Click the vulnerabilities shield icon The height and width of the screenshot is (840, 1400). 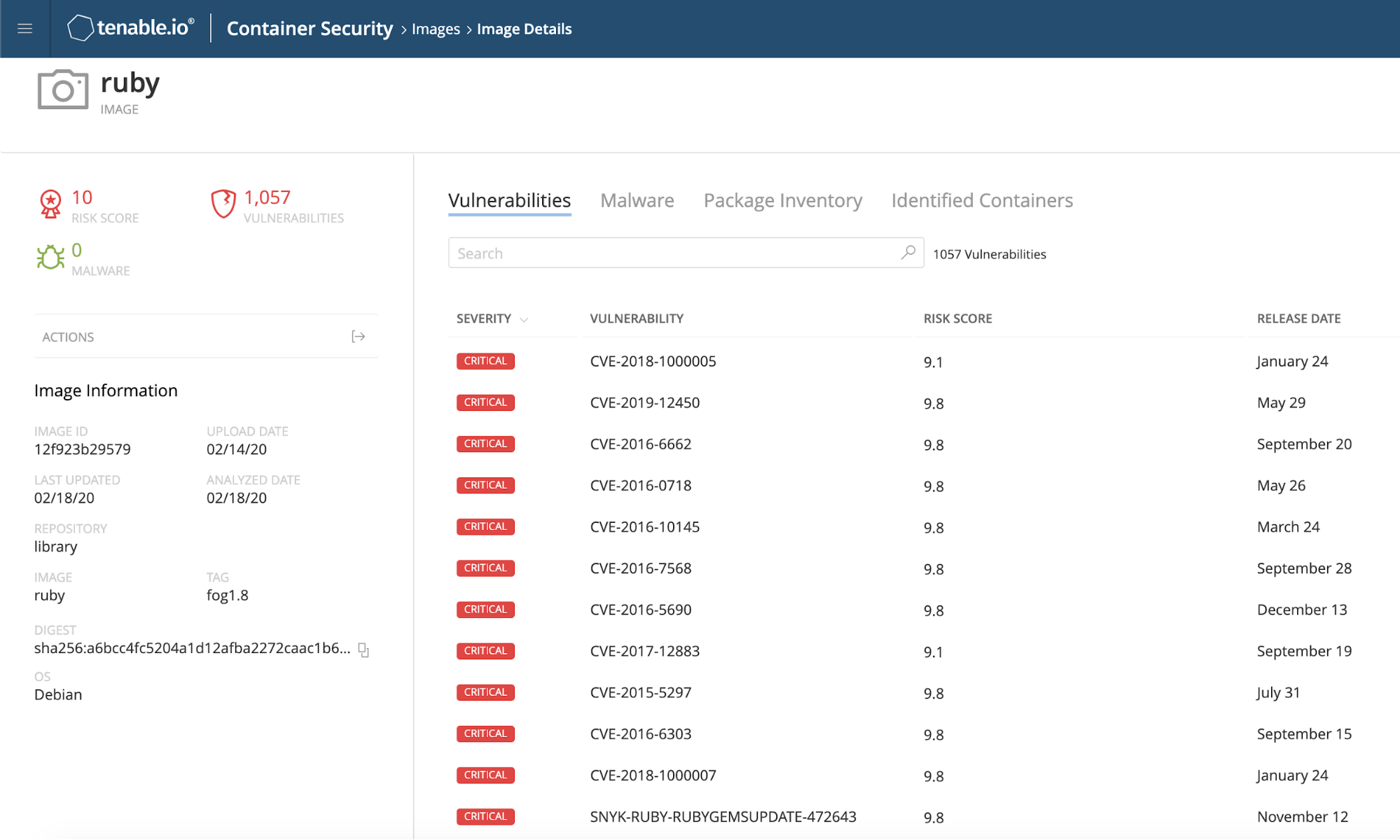coord(221,206)
